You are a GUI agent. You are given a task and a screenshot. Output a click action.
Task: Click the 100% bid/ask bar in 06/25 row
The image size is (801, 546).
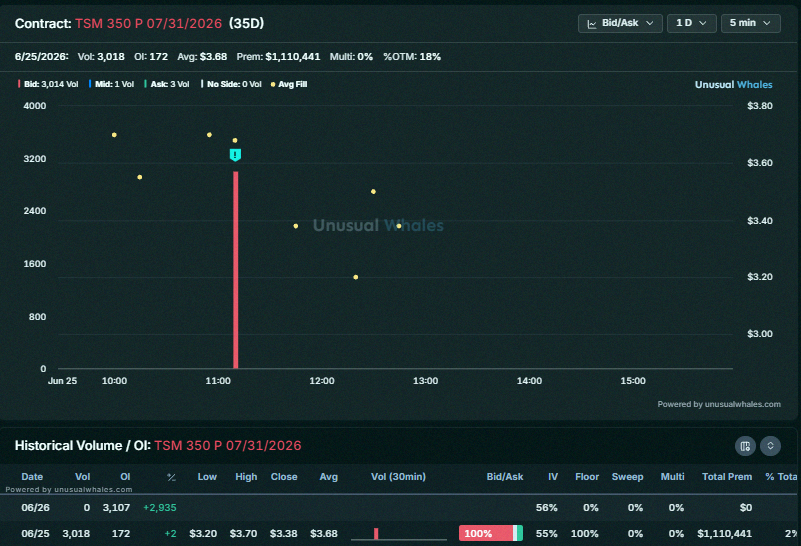click(x=491, y=533)
